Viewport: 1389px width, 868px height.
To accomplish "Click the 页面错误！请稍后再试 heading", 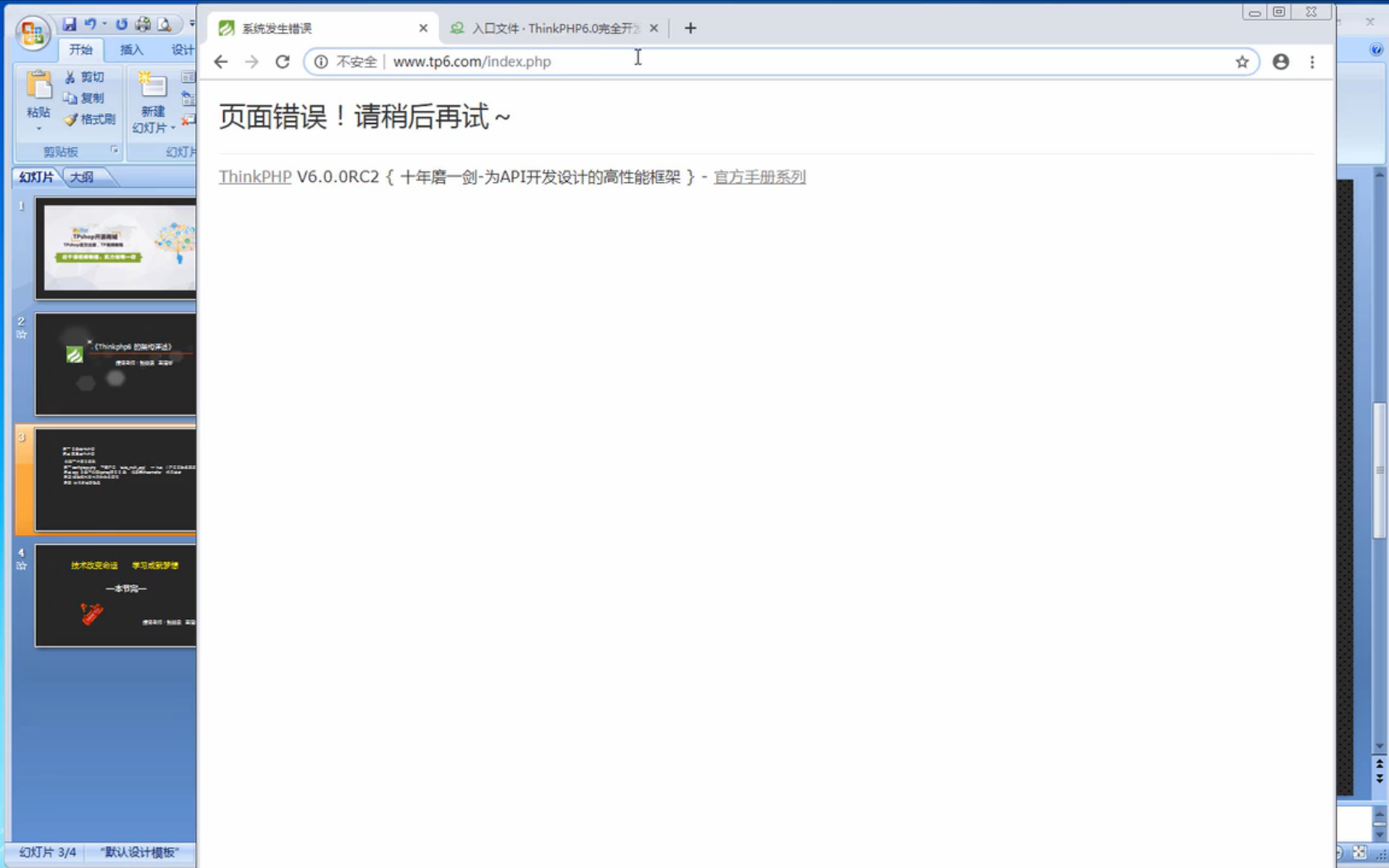I will coord(365,117).
